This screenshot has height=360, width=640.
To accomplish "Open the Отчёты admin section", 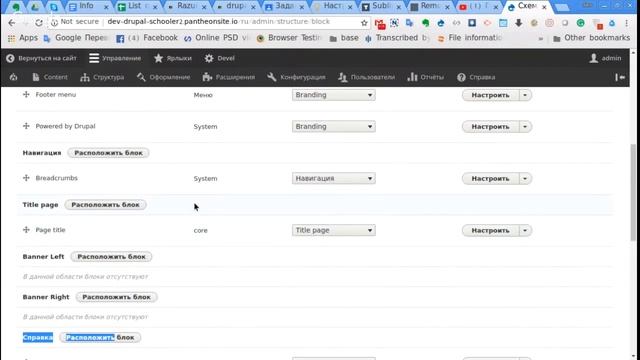I will [x=426, y=77].
